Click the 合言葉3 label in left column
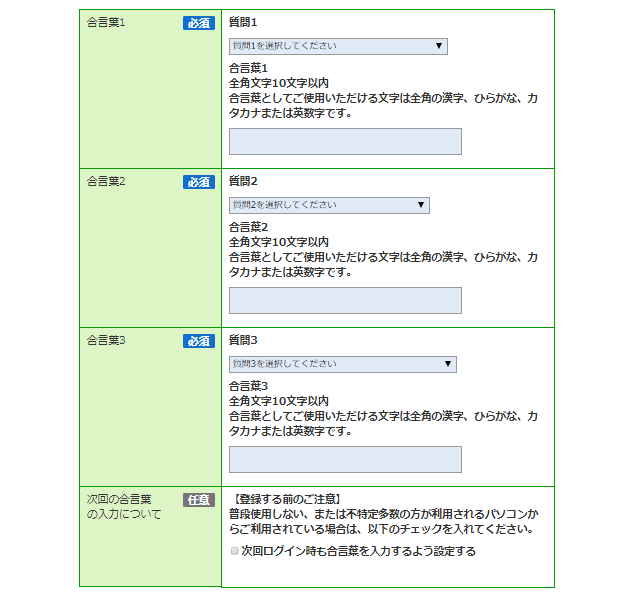634x609 pixels. pos(106,341)
